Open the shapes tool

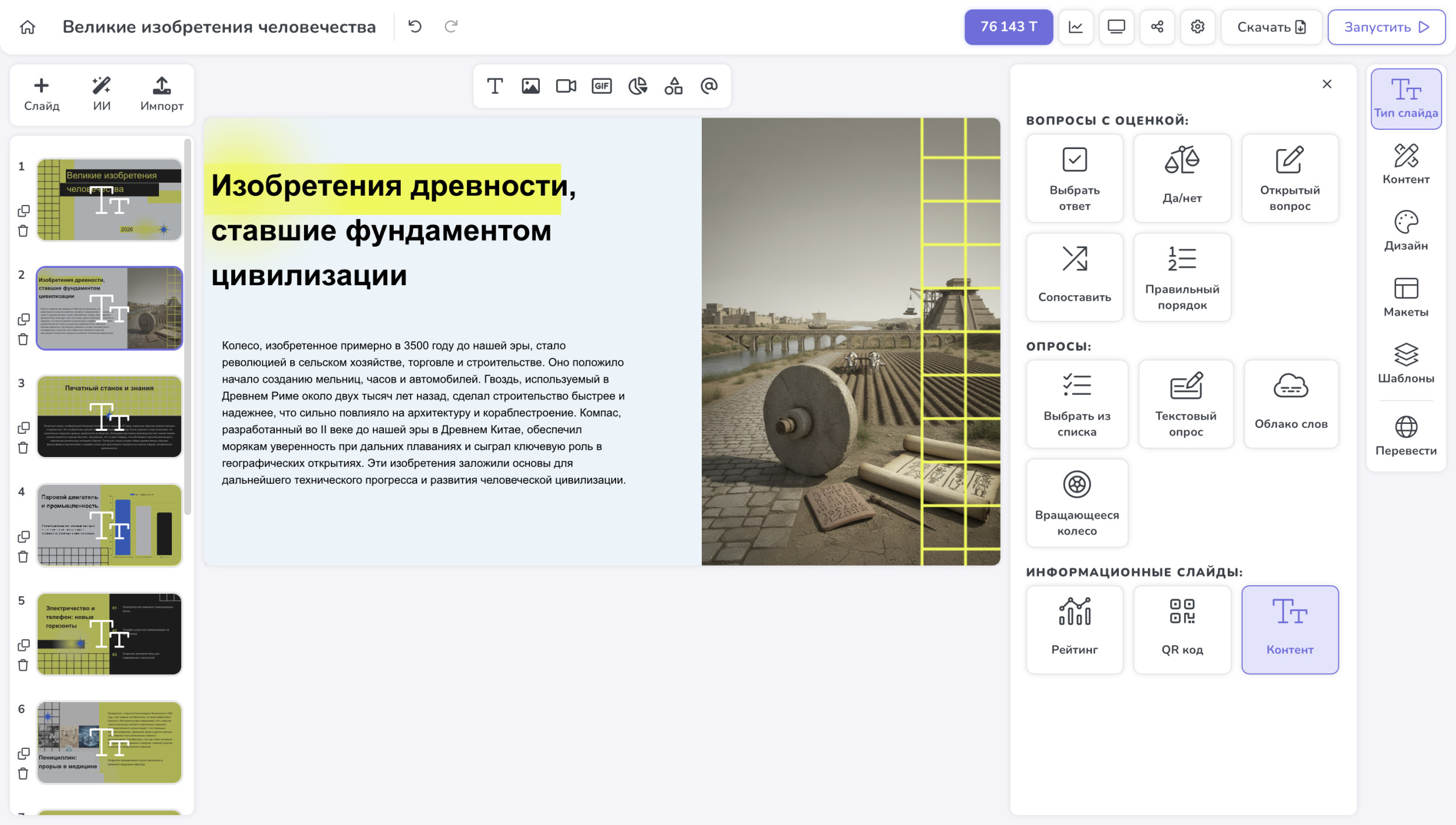674,86
